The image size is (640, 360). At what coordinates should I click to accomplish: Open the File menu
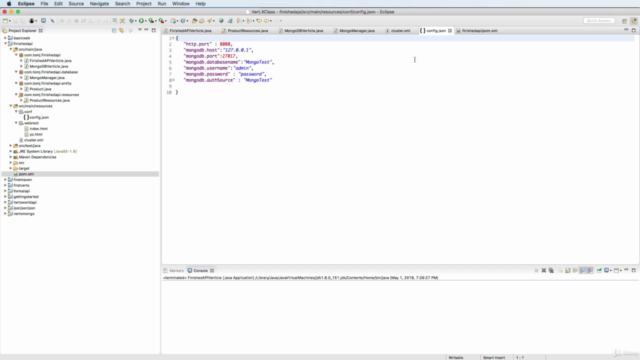tap(44, 4)
